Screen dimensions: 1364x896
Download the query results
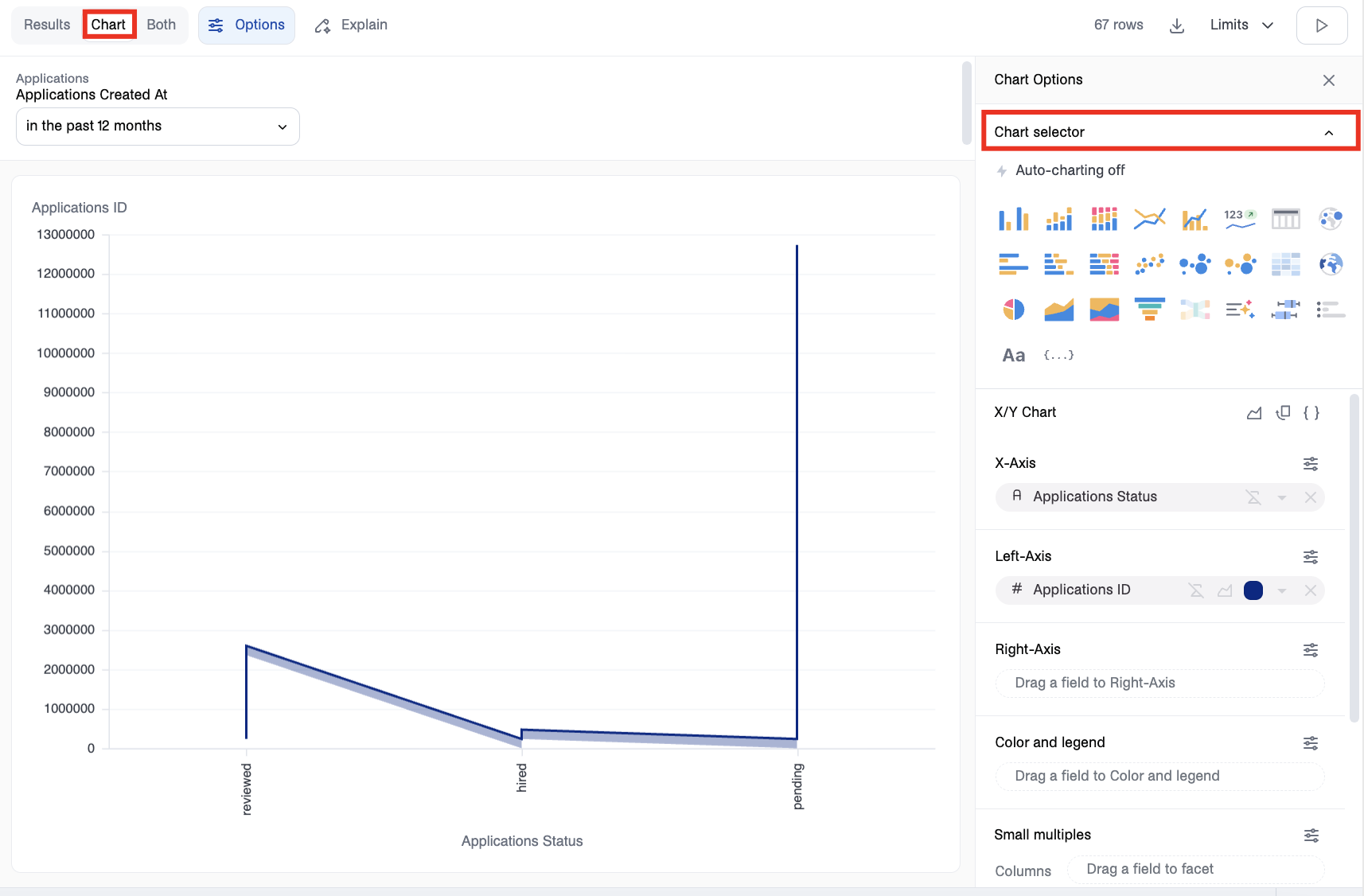(1177, 25)
